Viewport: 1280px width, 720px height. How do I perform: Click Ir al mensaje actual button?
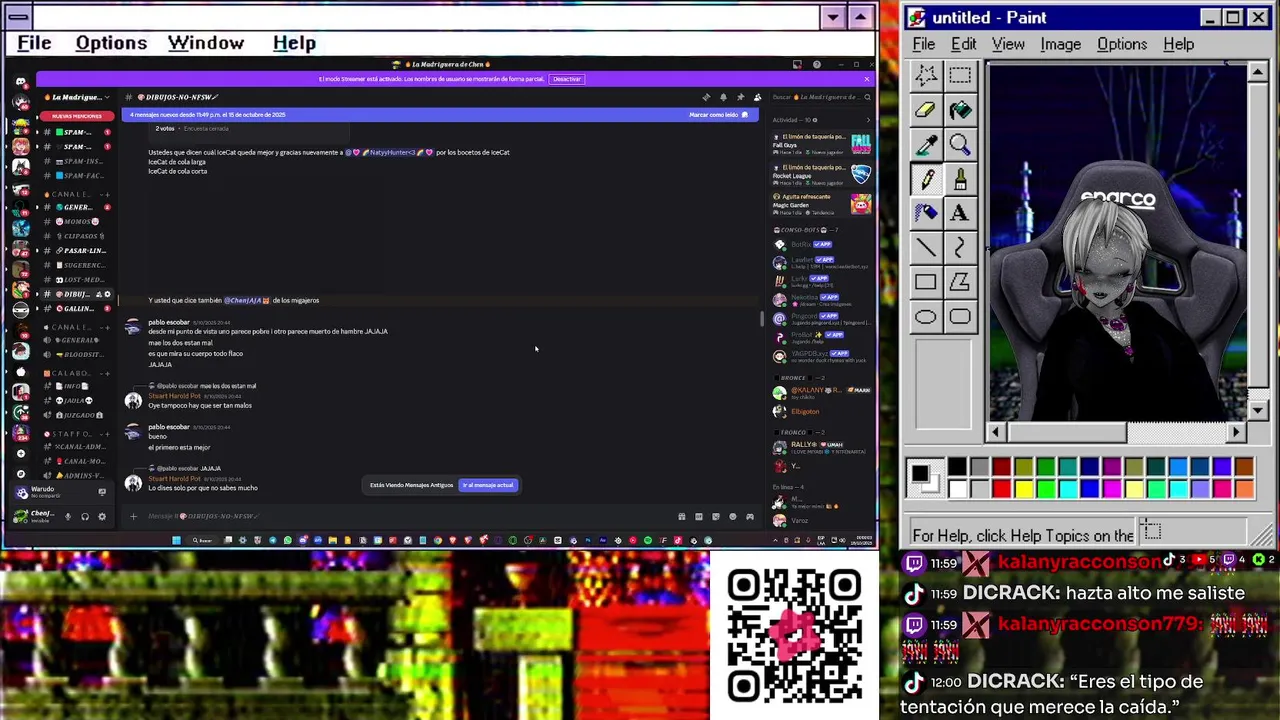(x=488, y=485)
